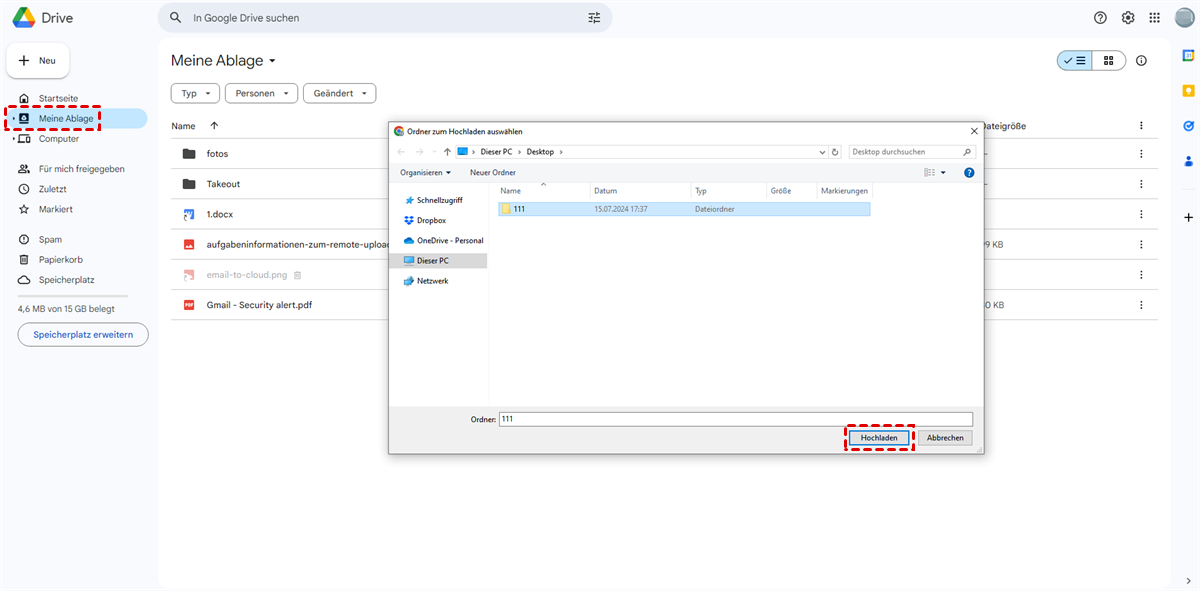
Task: Select the 111 folder in dialog
Action: (684, 209)
